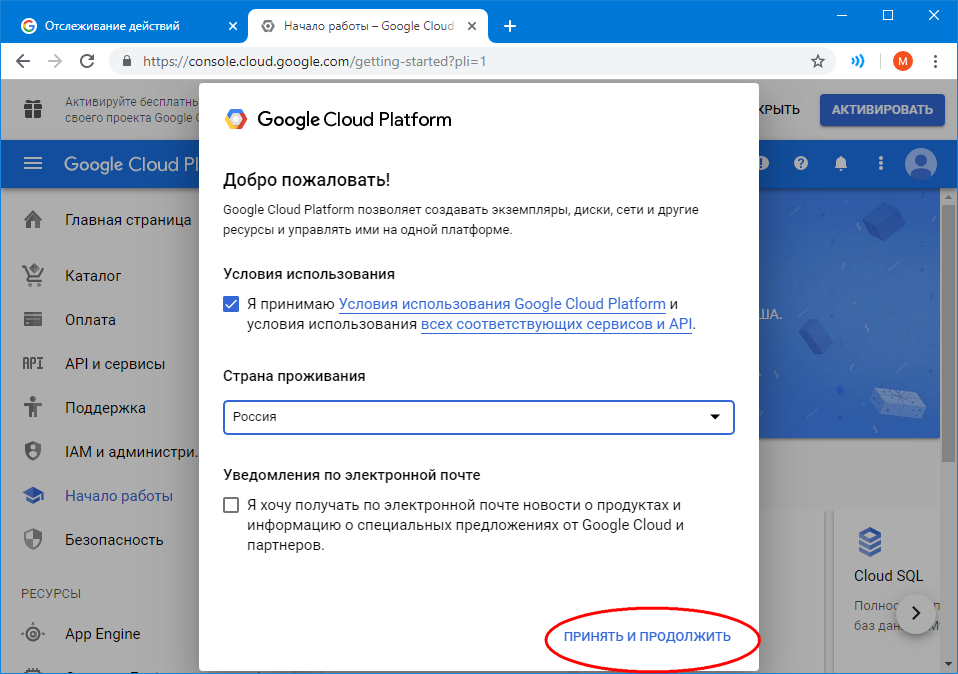
Task: Open a new browser tab
Action: tap(510, 26)
